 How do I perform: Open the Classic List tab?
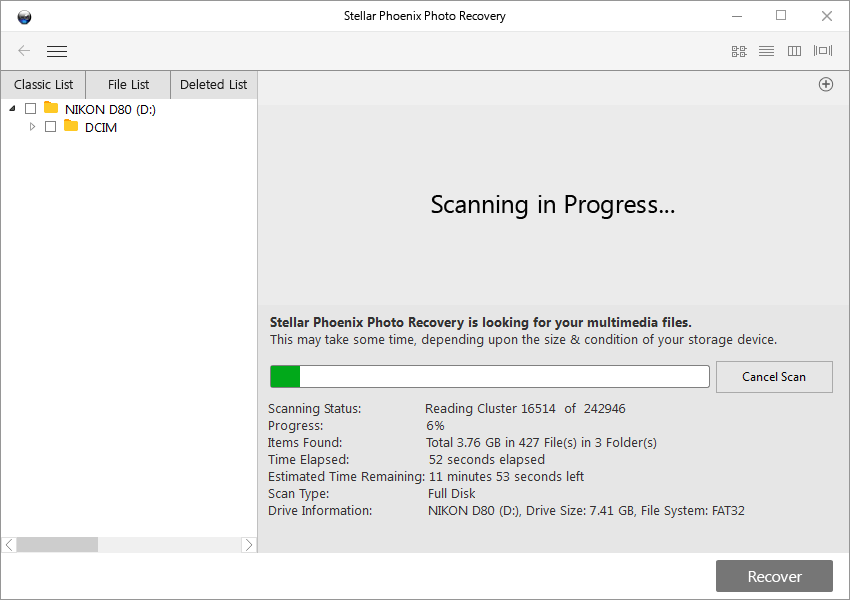click(43, 85)
